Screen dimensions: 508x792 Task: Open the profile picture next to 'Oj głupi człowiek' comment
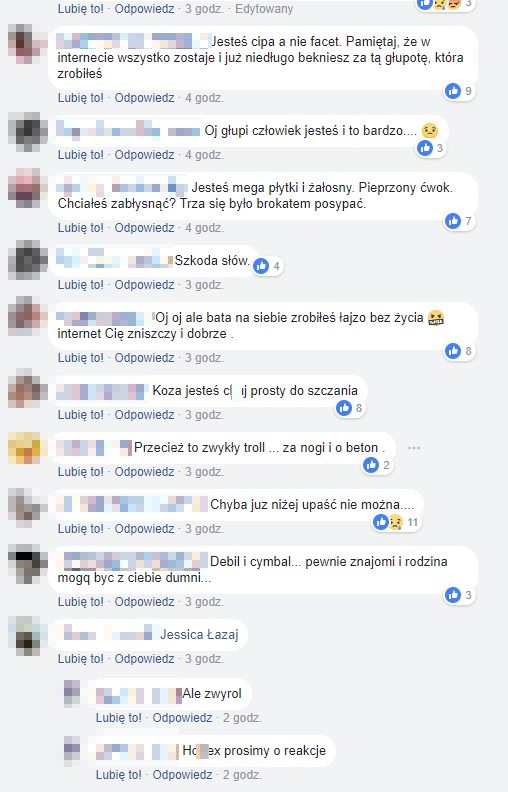point(25,131)
